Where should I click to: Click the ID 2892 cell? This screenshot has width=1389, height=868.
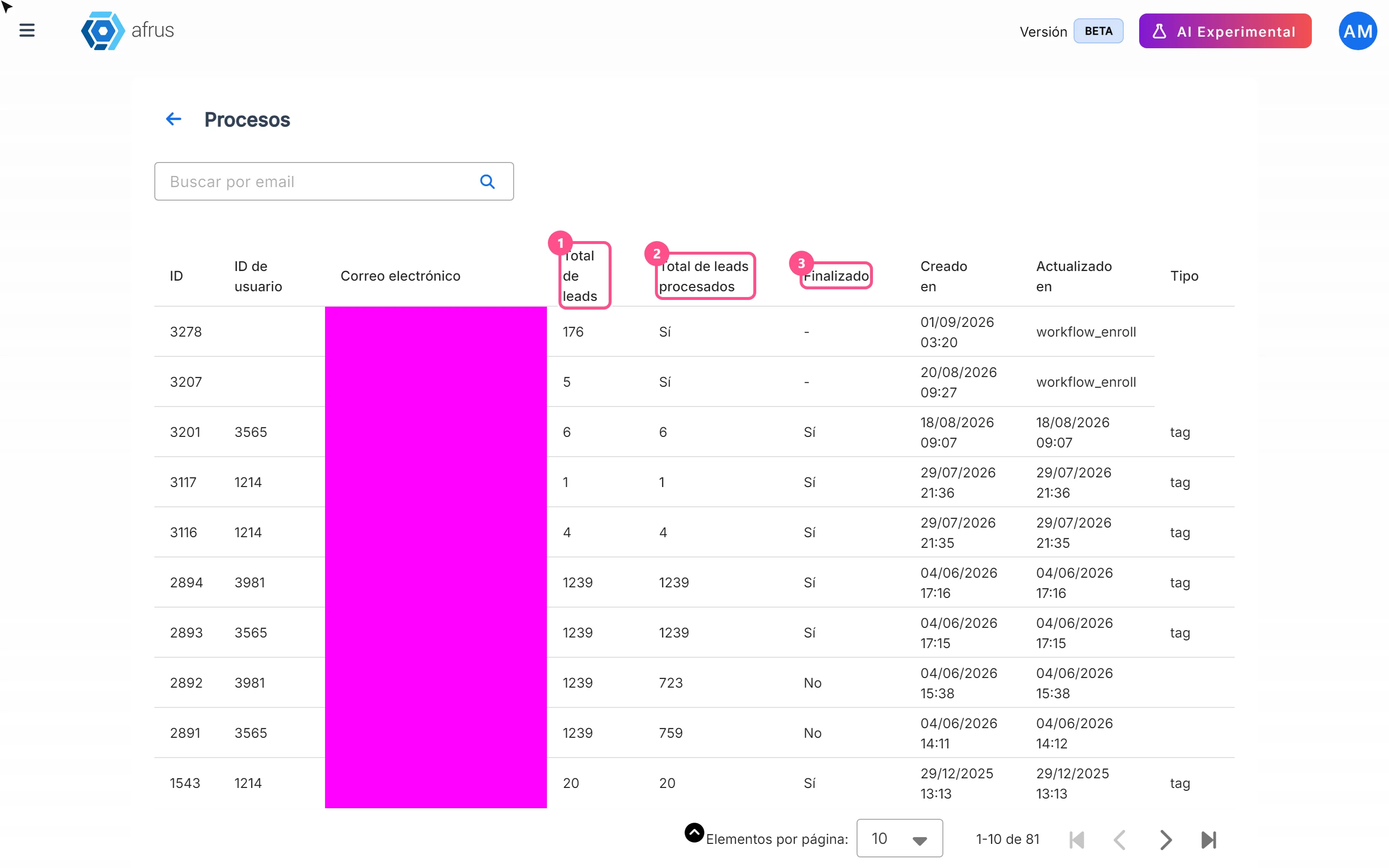(x=187, y=682)
